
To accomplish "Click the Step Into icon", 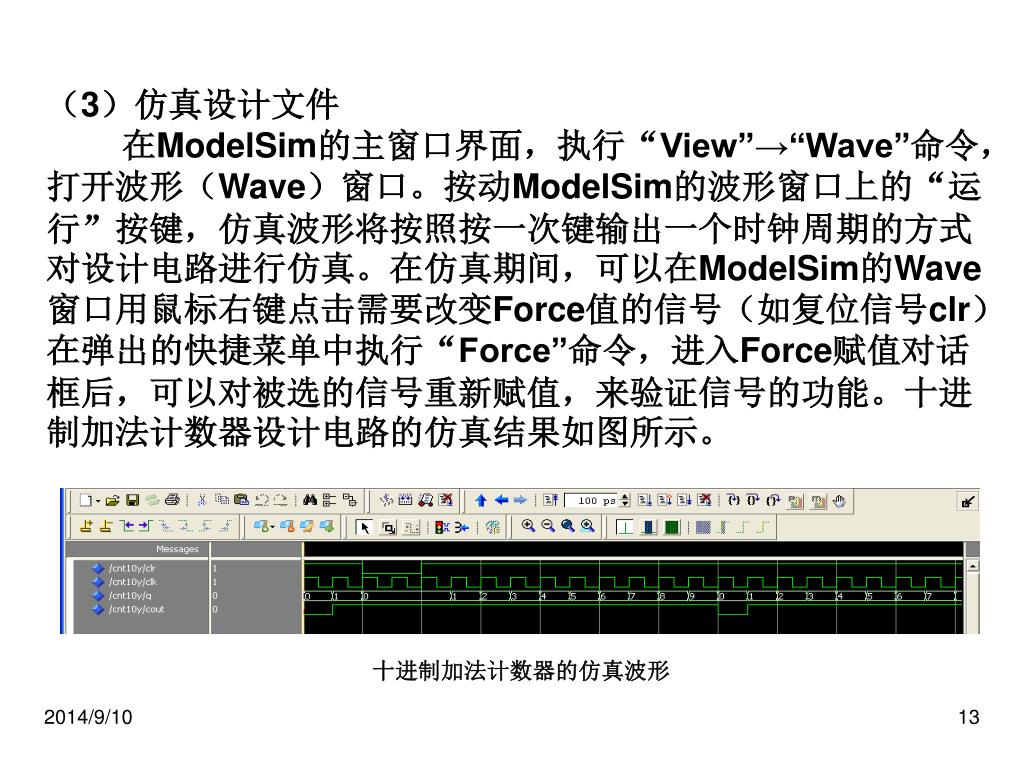I will point(734,500).
